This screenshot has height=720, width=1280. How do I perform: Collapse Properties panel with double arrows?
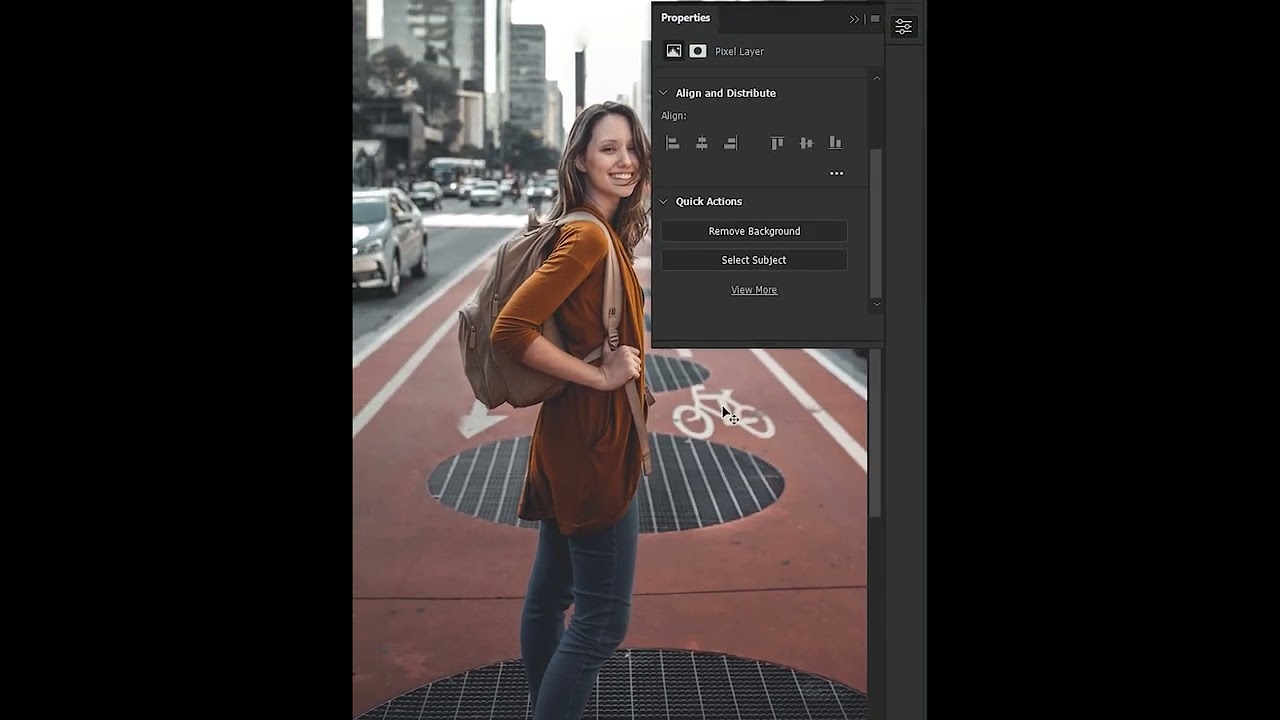[854, 19]
